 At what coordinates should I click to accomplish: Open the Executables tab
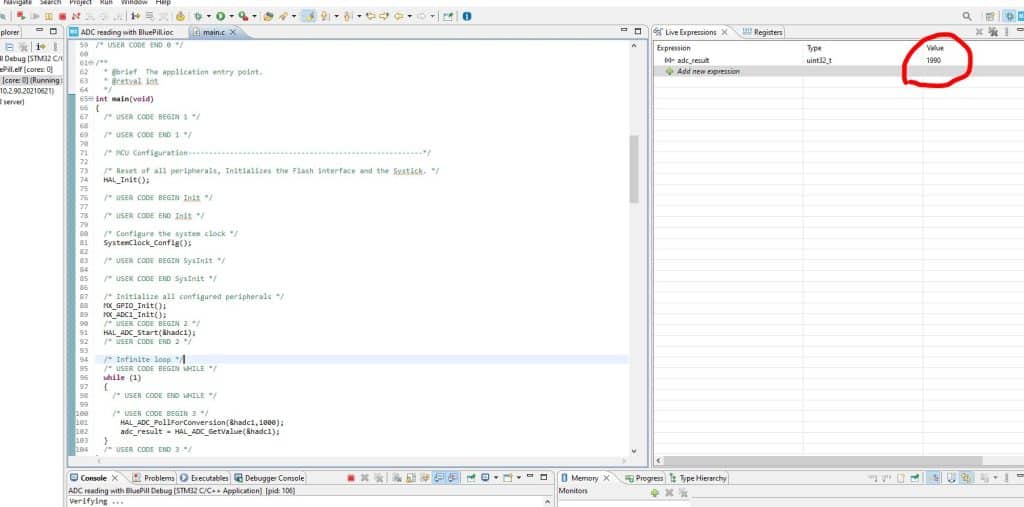(x=204, y=478)
